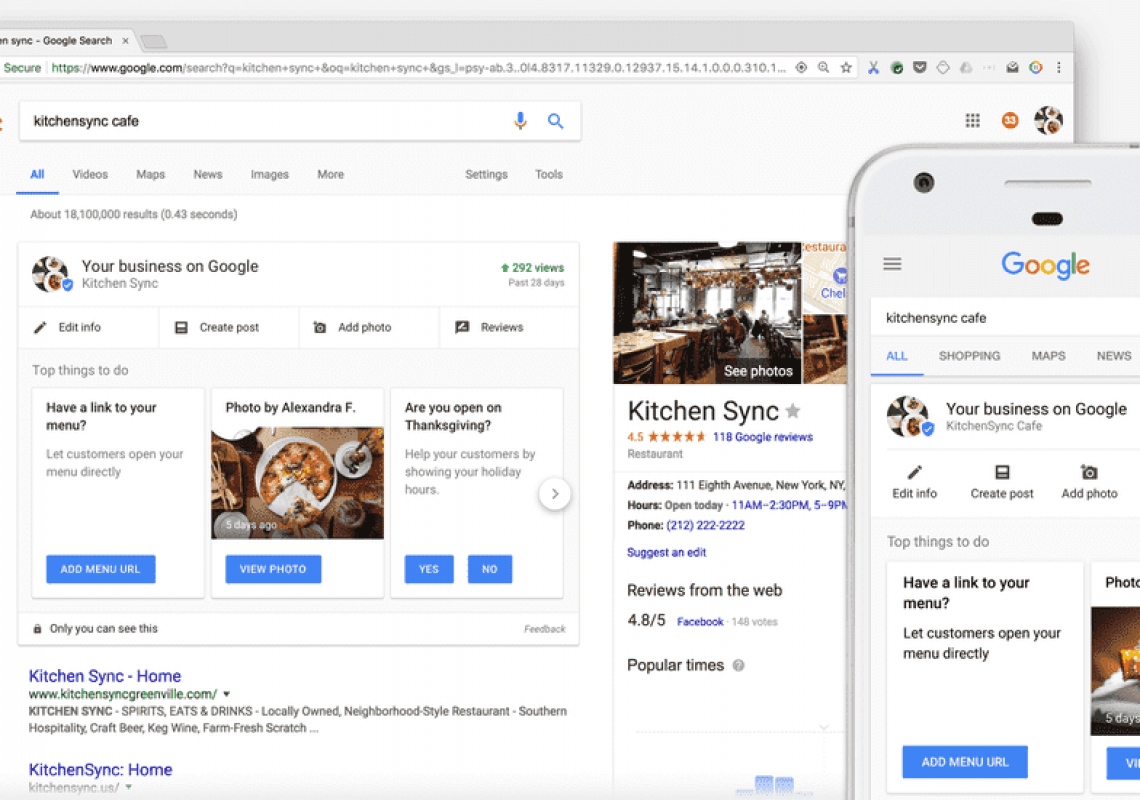
Task: Click 292 views stat
Action: click(x=532, y=268)
